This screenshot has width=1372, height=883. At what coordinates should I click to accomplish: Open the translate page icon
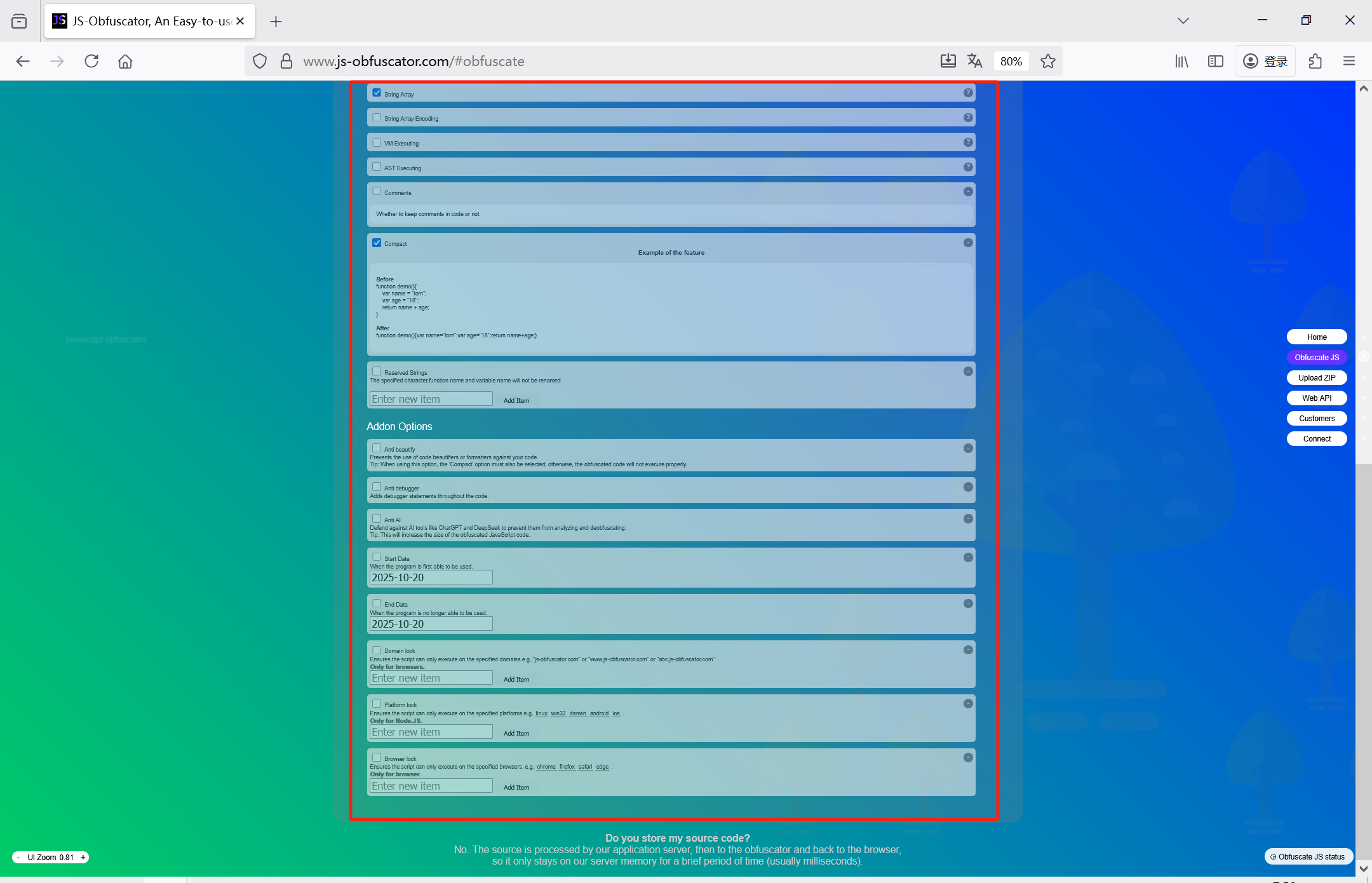pos(974,61)
